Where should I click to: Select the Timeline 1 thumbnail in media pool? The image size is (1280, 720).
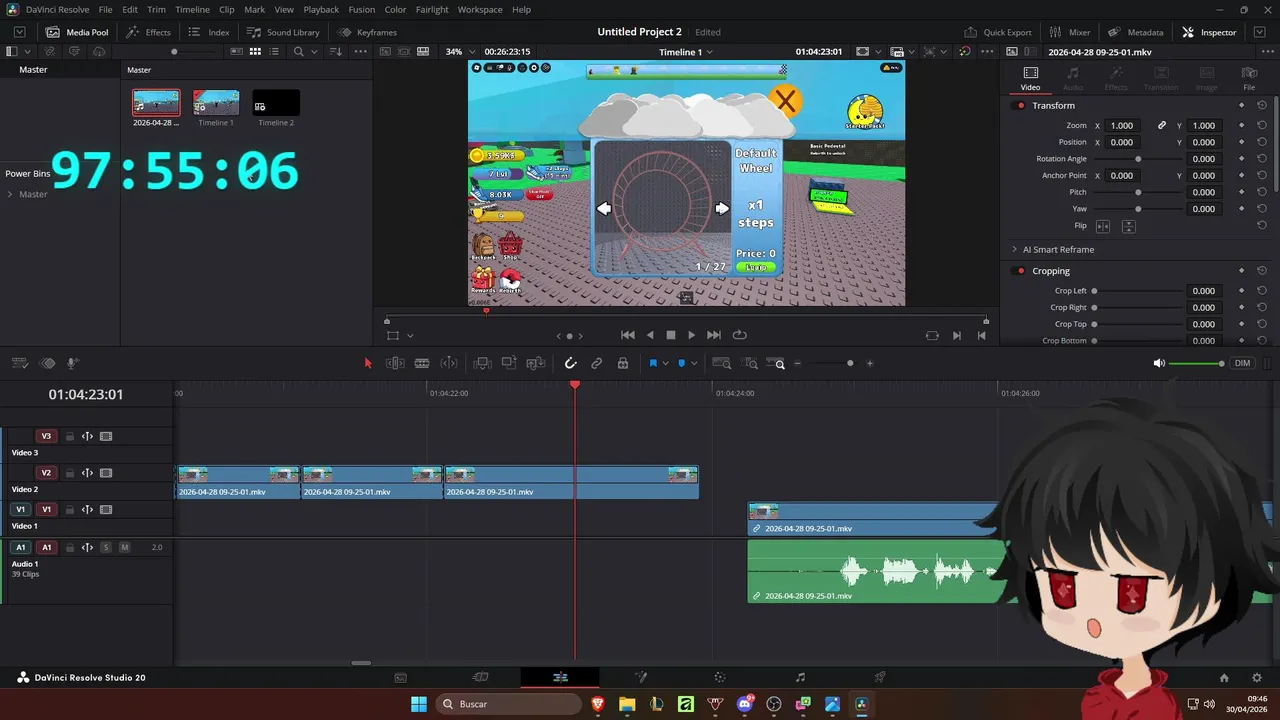(216, 102)
